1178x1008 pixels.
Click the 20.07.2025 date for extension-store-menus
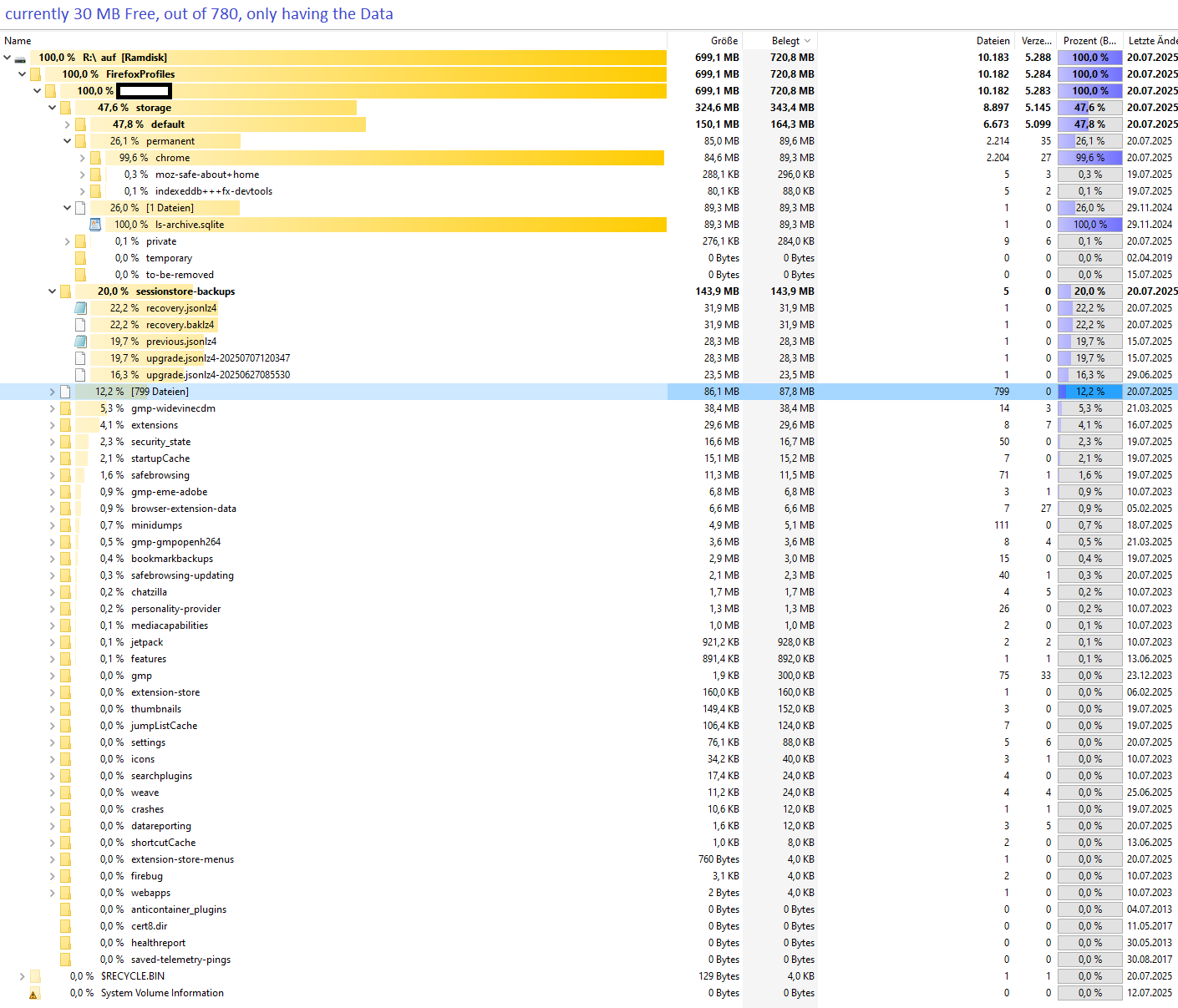coord(1150,859)
